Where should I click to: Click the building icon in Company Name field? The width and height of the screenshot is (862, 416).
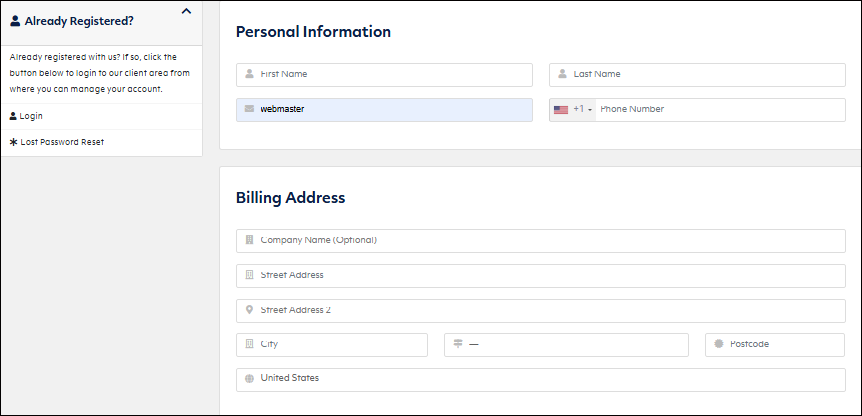(x=249, y=240)
